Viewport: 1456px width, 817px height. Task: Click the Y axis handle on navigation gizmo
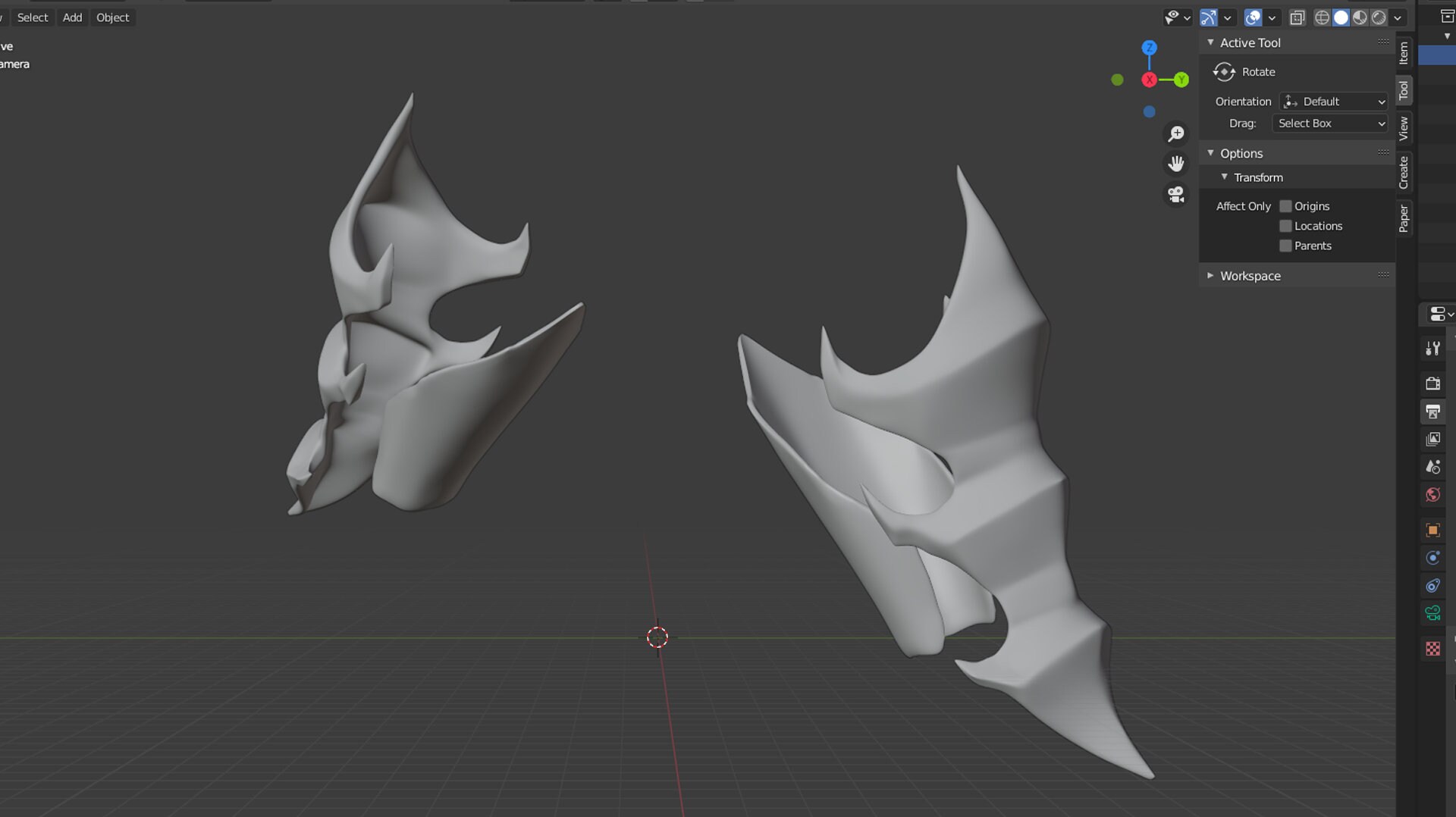click(1180, 79)
